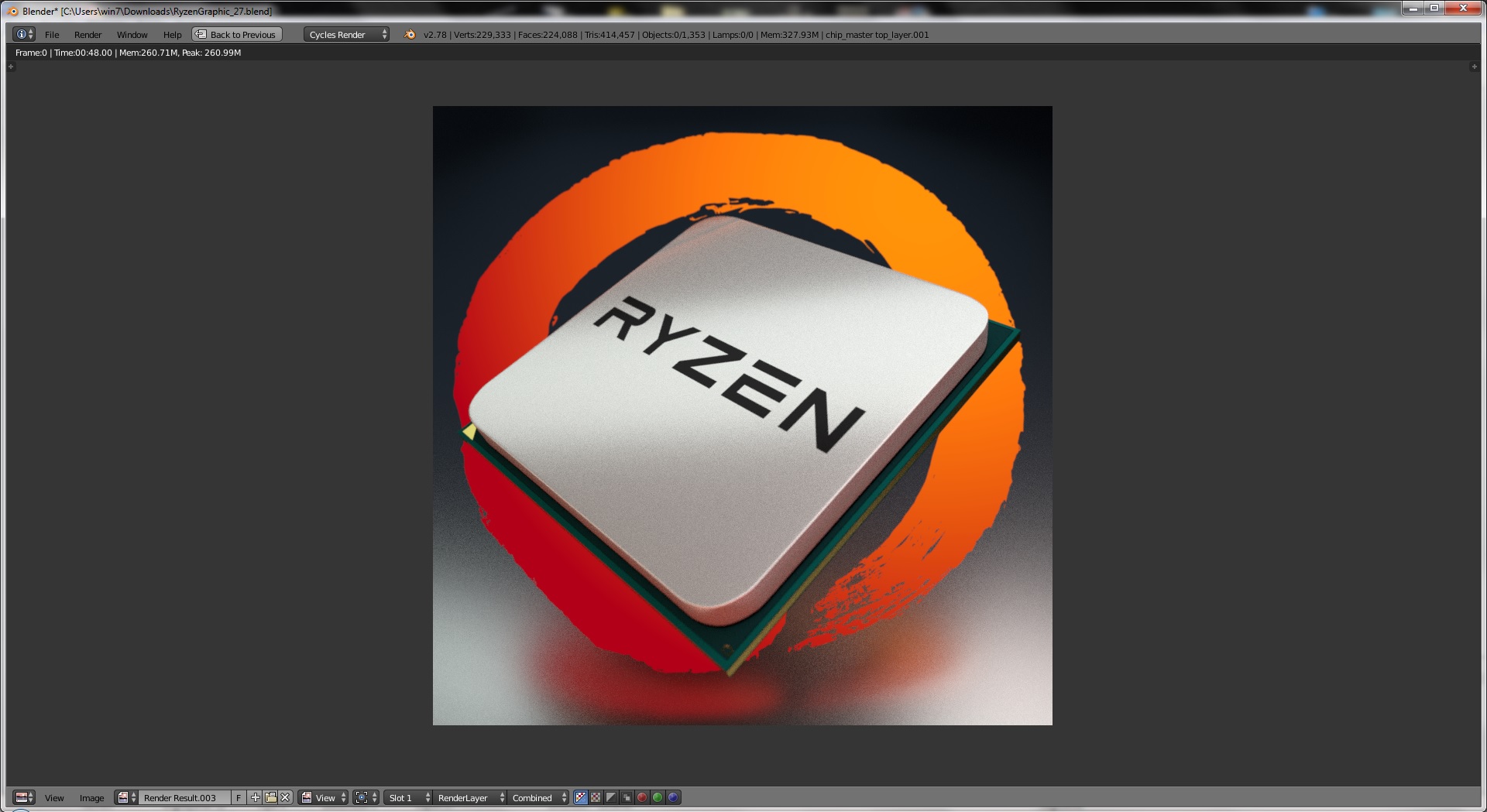Image resolution: width=1487 pixels, height=812 pixels.
Task: Click the Render Result.003 name field
Action: tap(184, 797)
